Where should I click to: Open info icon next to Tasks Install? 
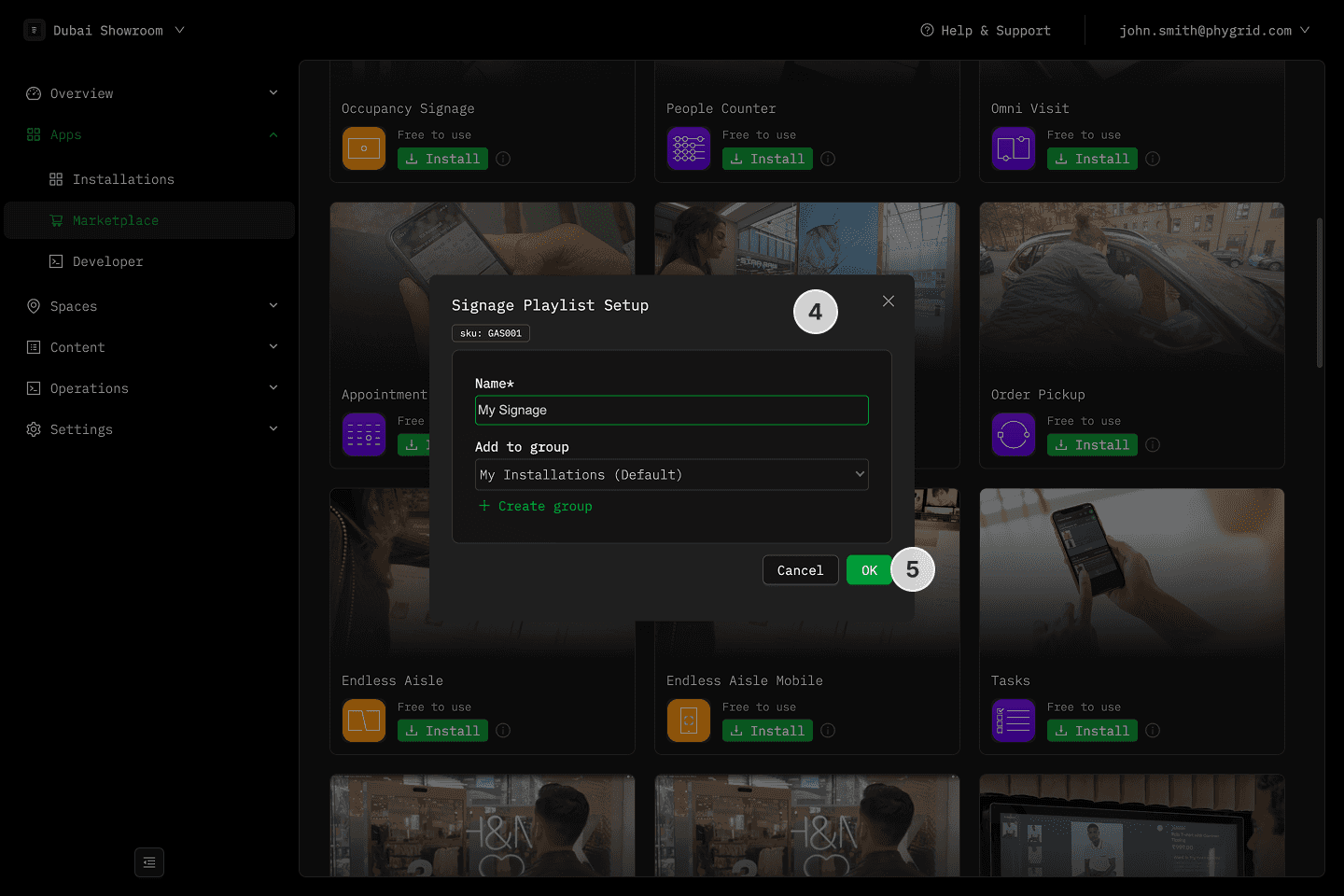tap(1153, 731)
